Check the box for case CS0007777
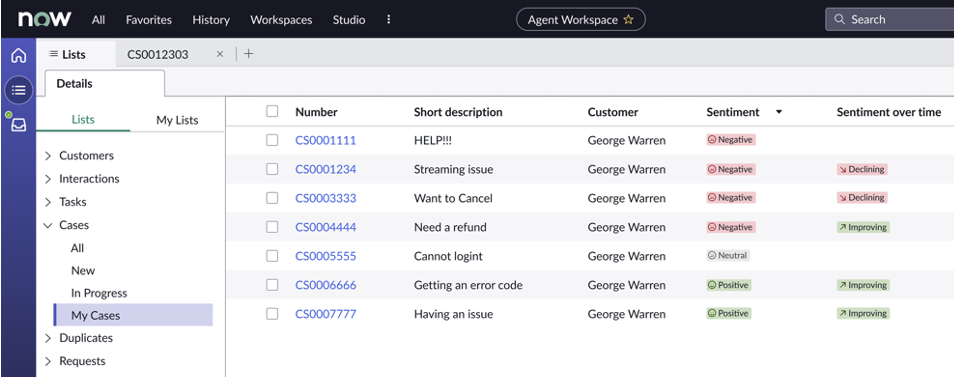The image size is (954, 377). 272,314
